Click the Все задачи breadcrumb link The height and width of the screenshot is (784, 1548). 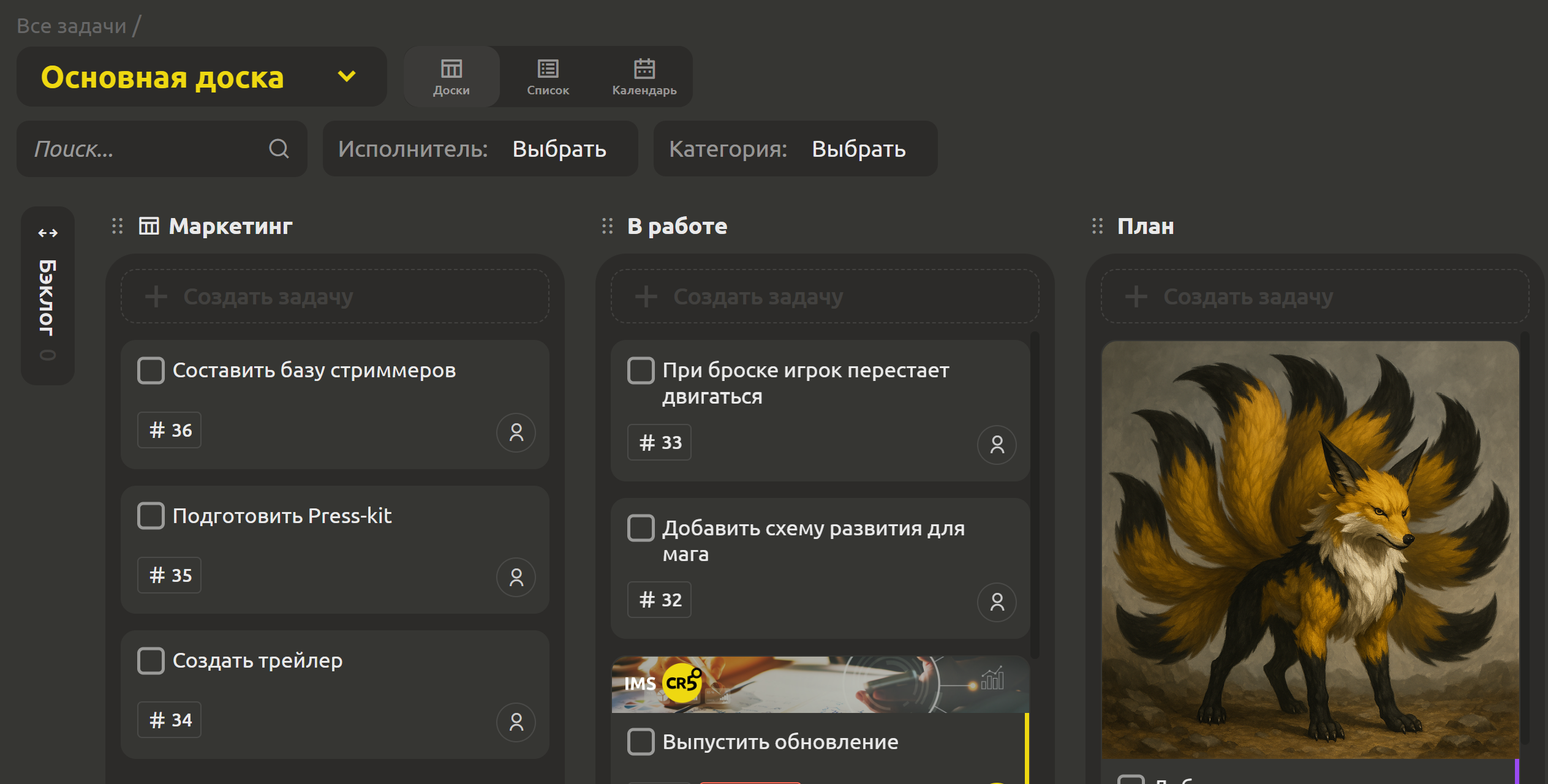coord(71,26)
